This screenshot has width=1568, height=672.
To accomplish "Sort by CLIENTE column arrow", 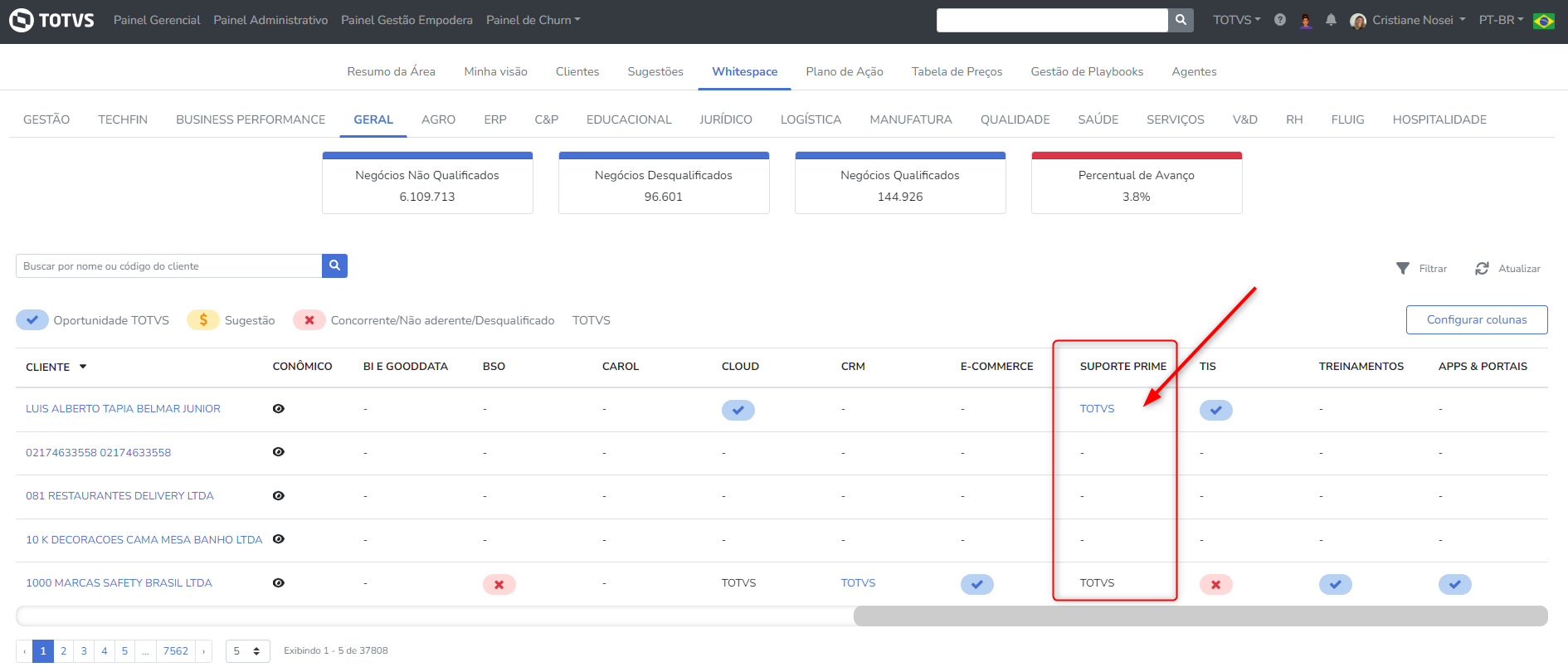I will (x=83, y=367).
